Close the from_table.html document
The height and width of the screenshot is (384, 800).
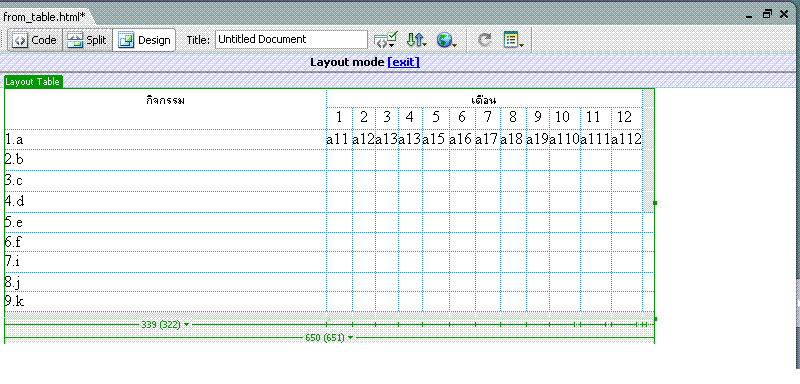point(784,14)
